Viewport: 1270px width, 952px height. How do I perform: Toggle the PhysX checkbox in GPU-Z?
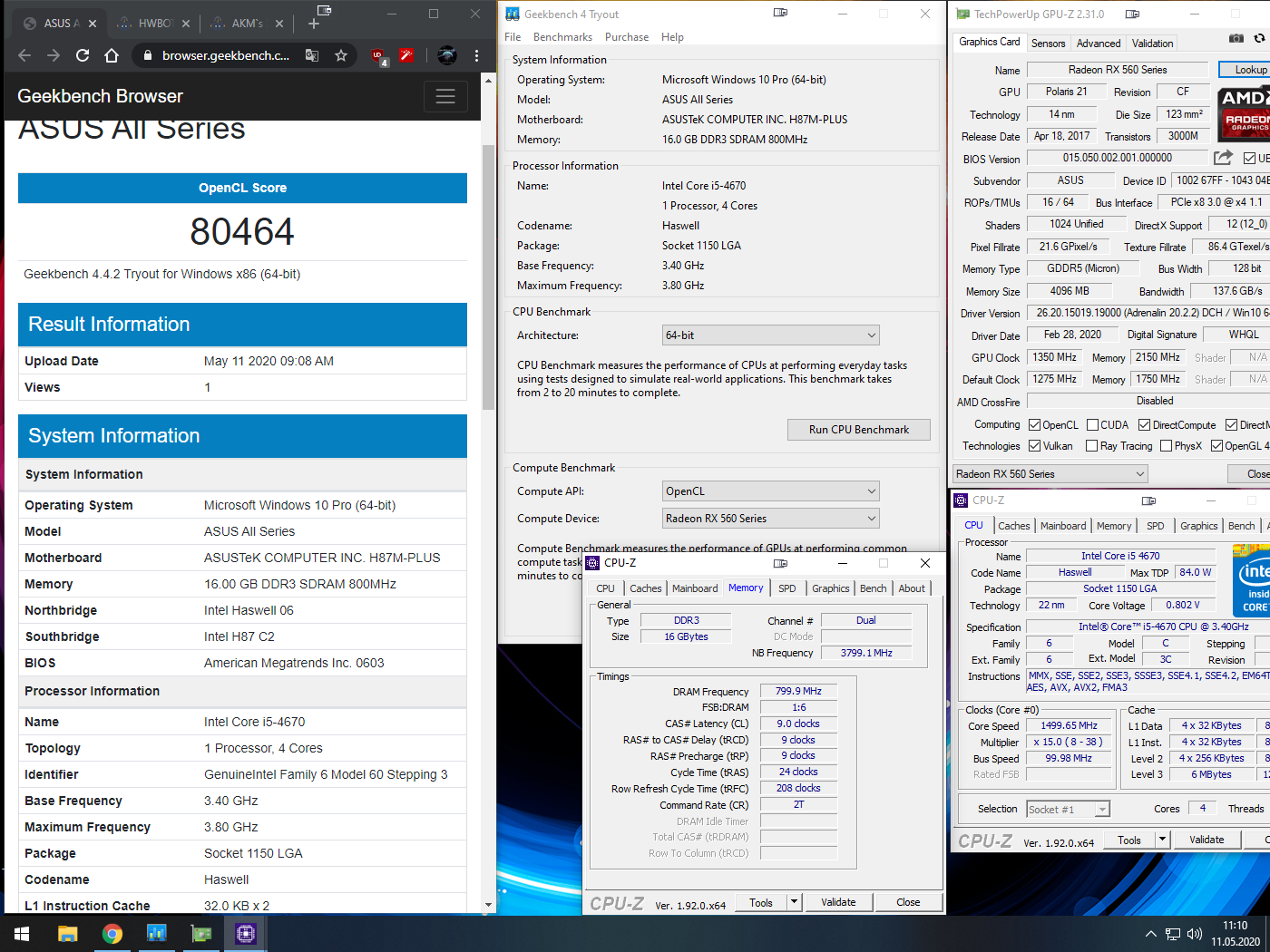1166,446
